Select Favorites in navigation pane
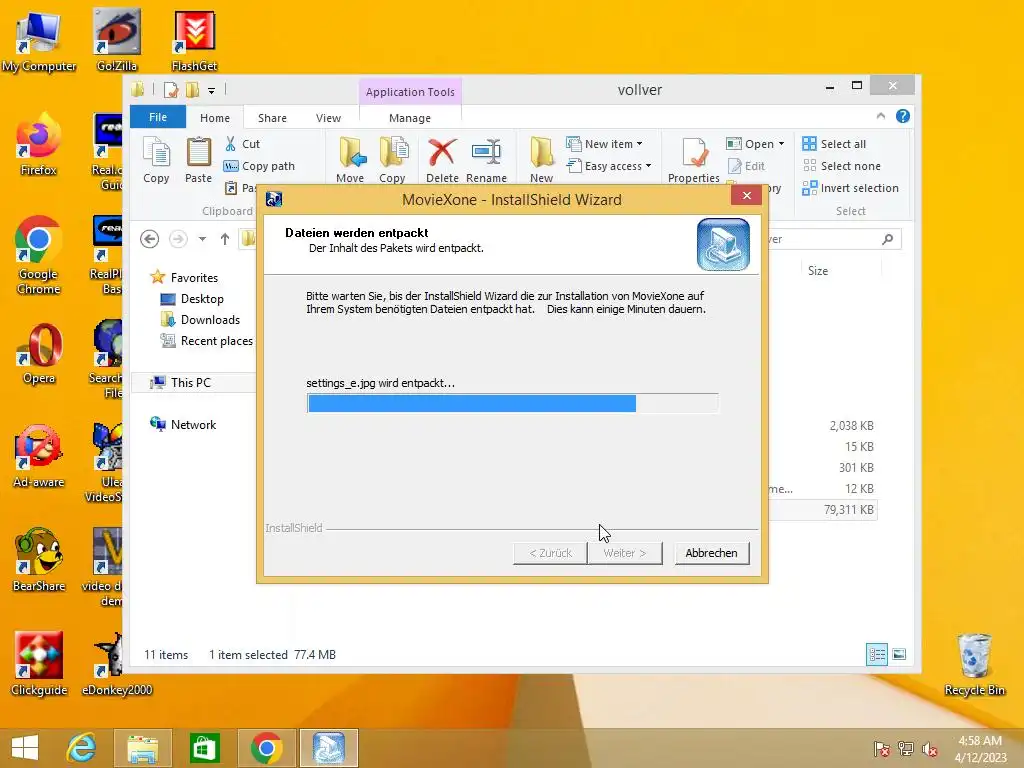This screenshot has width=1024, height=768. pos(184,278)
